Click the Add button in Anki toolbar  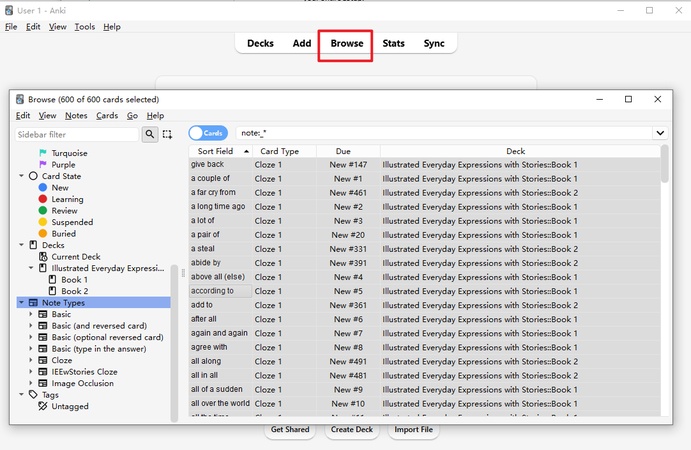pos(302,43)
